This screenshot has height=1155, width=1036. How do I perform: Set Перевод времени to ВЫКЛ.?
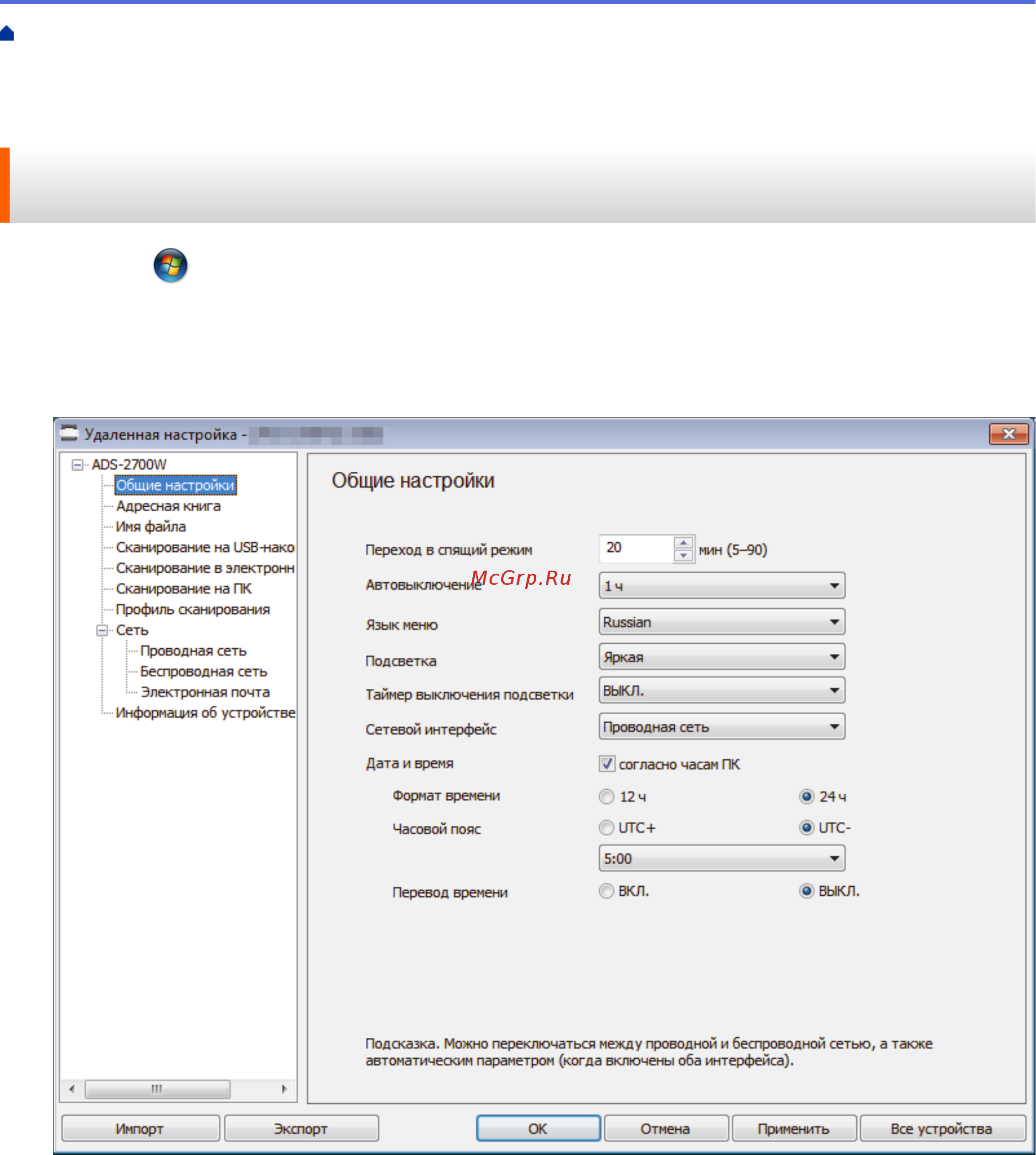[807, 890]
